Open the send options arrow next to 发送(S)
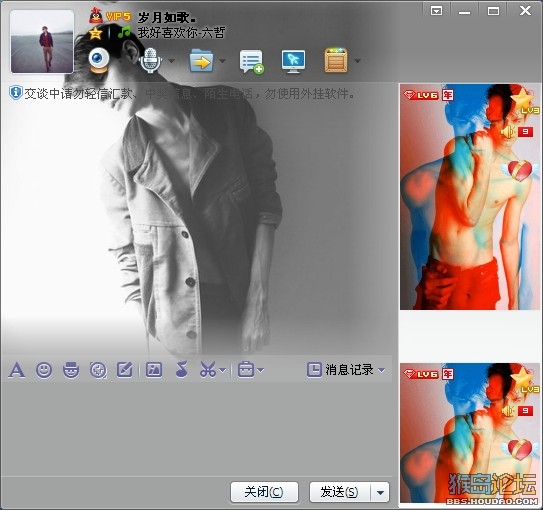This screenshot has height=510, width=543. (380, 492)
